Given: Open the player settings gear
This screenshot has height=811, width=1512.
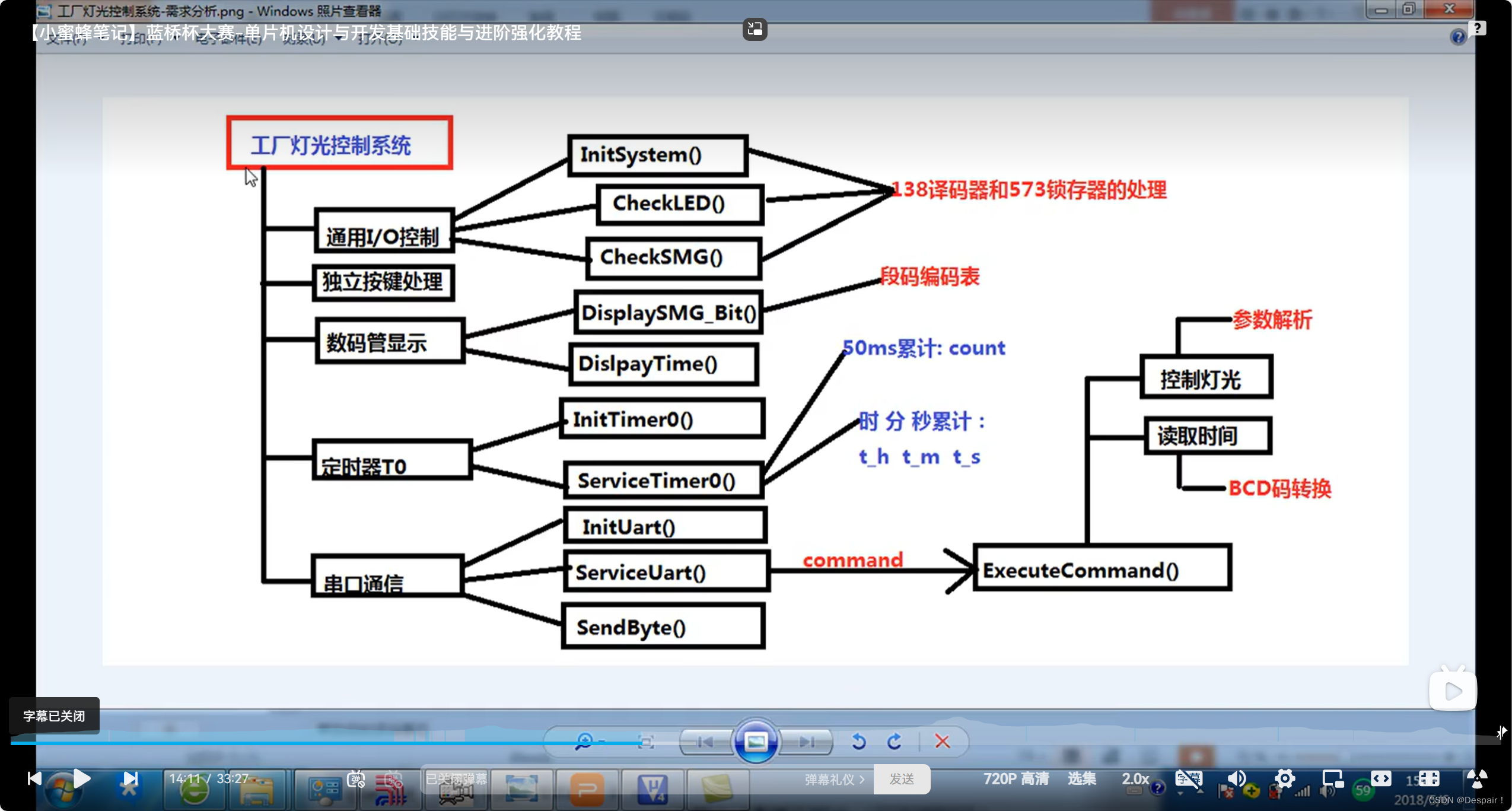Looking at the screenshot, I should coord(1285,778).
